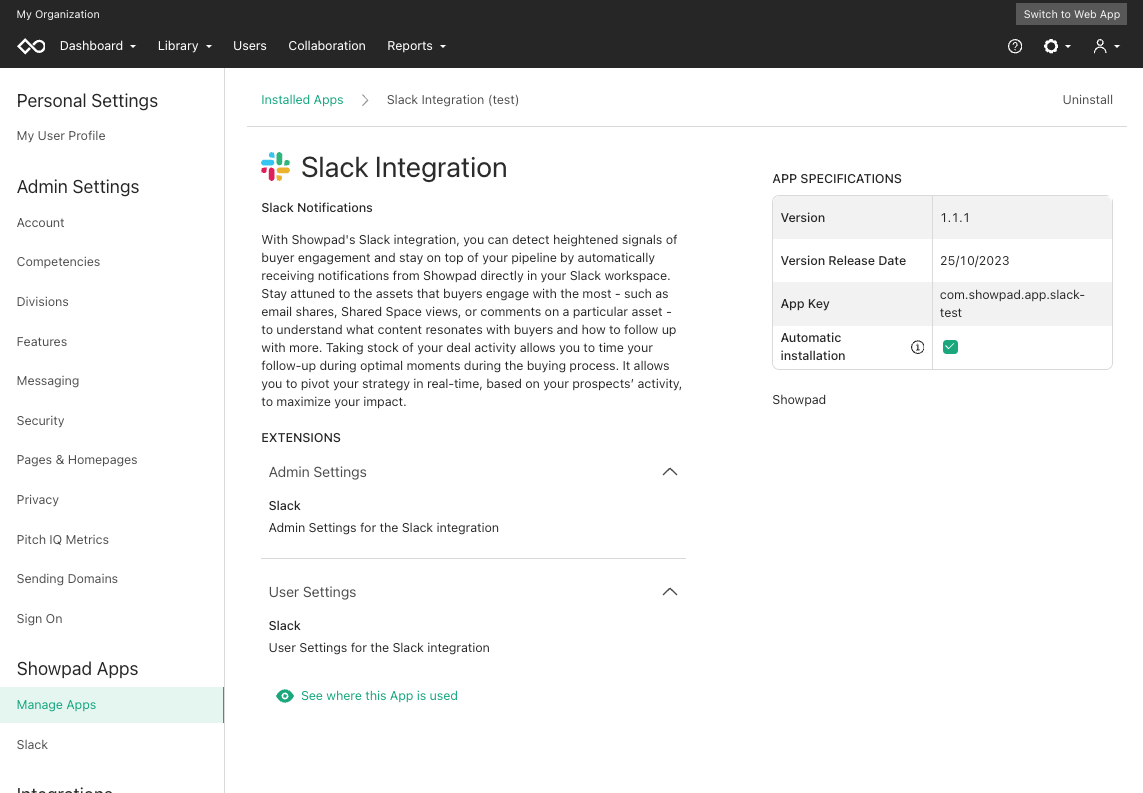This screenshot has height=793, width=1143.
Task: Open Collaboration in top navigation
Action: point(327,46)
